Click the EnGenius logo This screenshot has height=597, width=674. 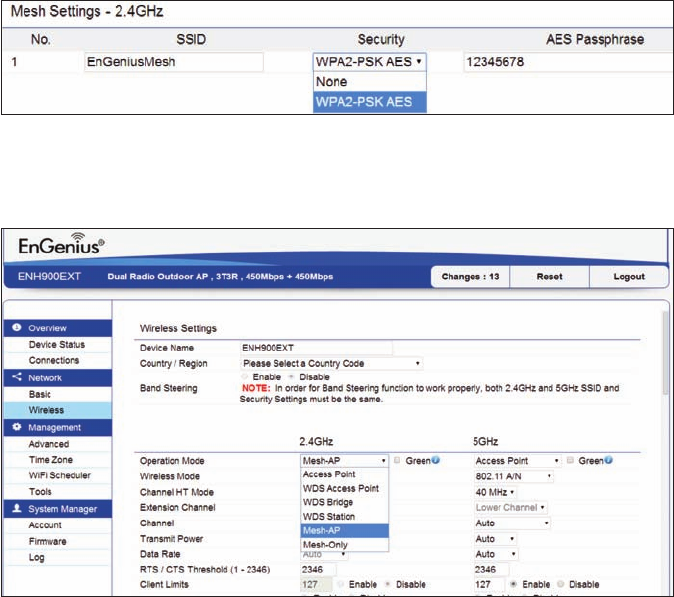61,244
